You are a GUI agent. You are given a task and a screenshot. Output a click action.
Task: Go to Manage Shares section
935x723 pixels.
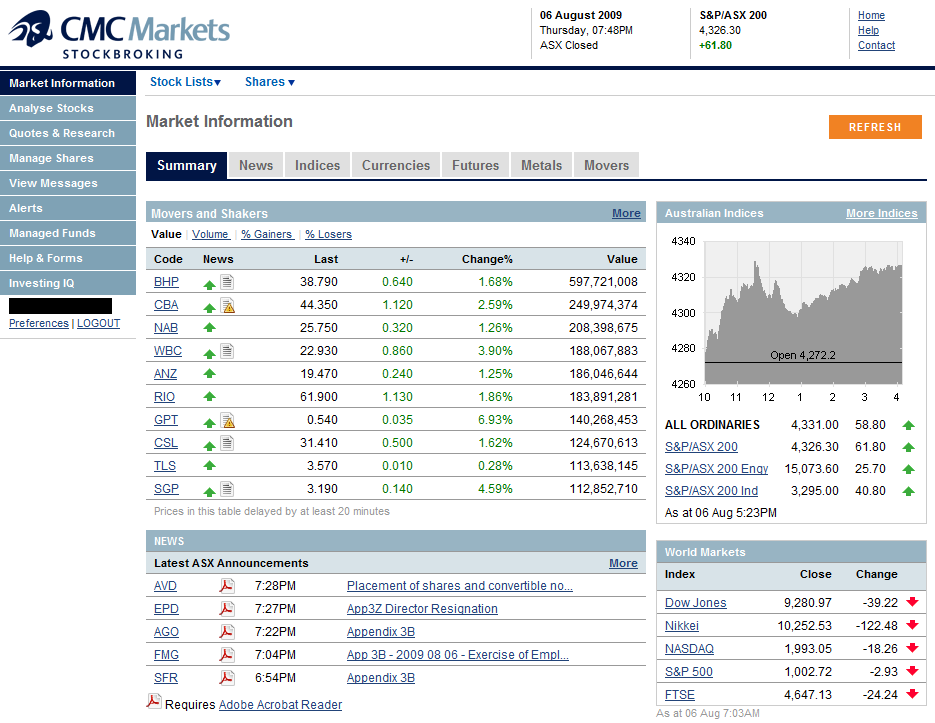click(x=68, y=158)
